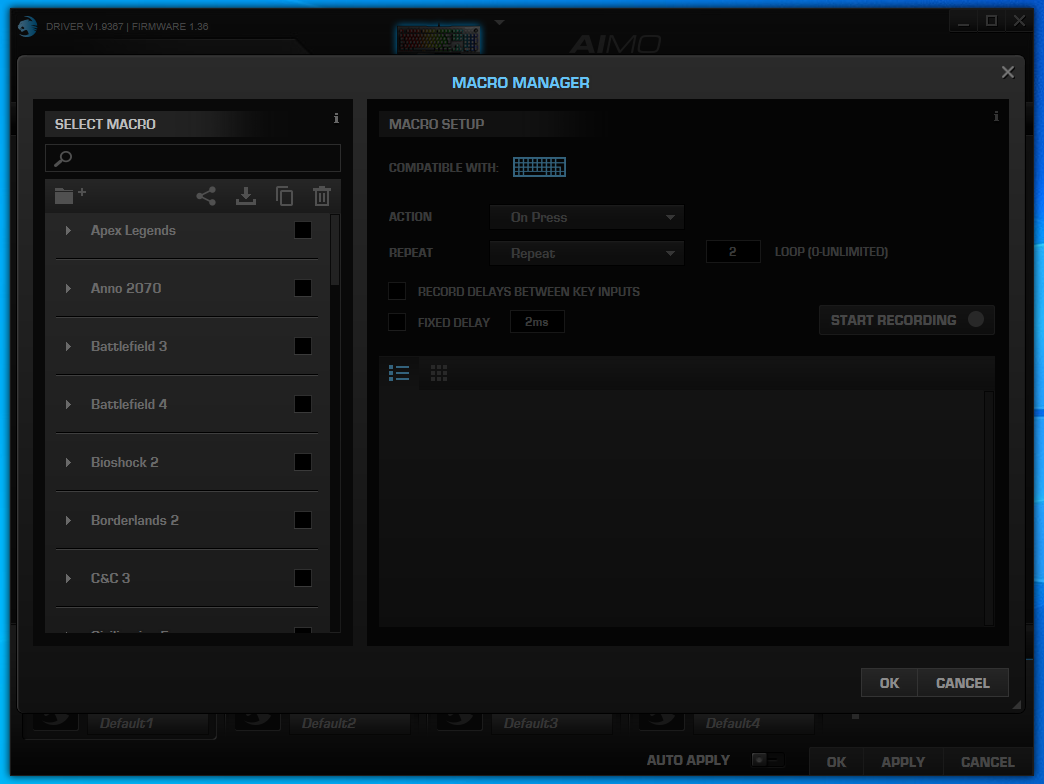Click the share macro icon
The image size is (1044, 784).
point(206,196)
